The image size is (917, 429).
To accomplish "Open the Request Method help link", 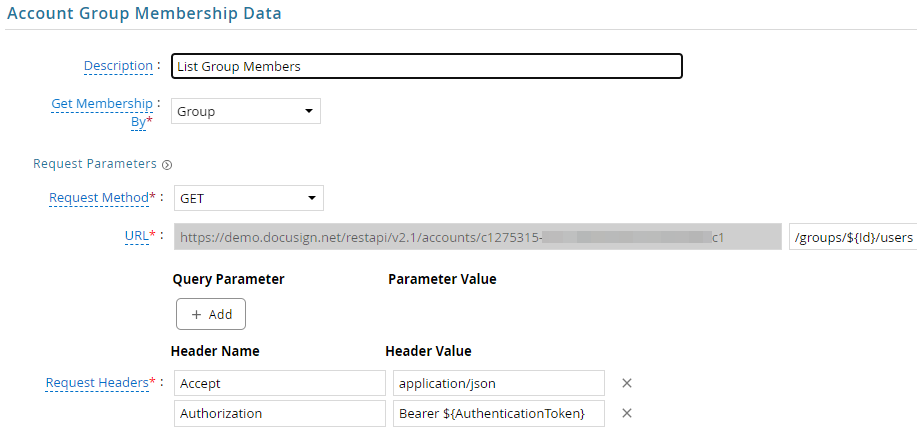I will tap(99, 198).
